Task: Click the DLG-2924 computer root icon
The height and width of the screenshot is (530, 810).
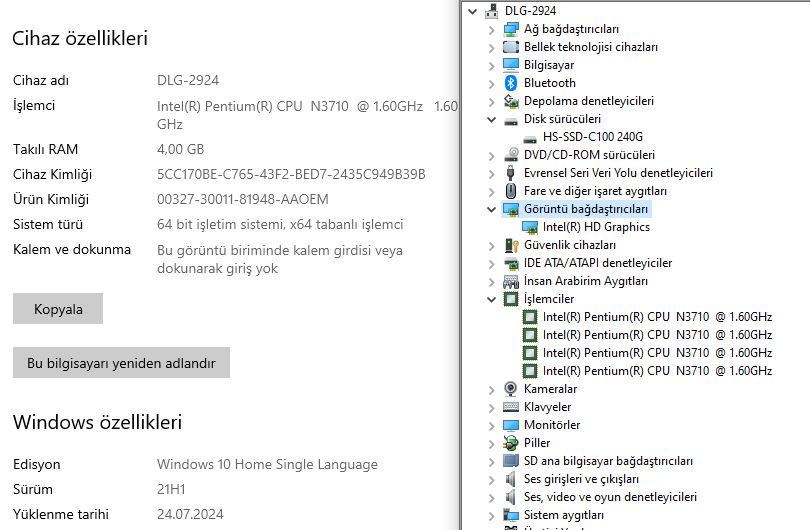Action: pos(492,11)
